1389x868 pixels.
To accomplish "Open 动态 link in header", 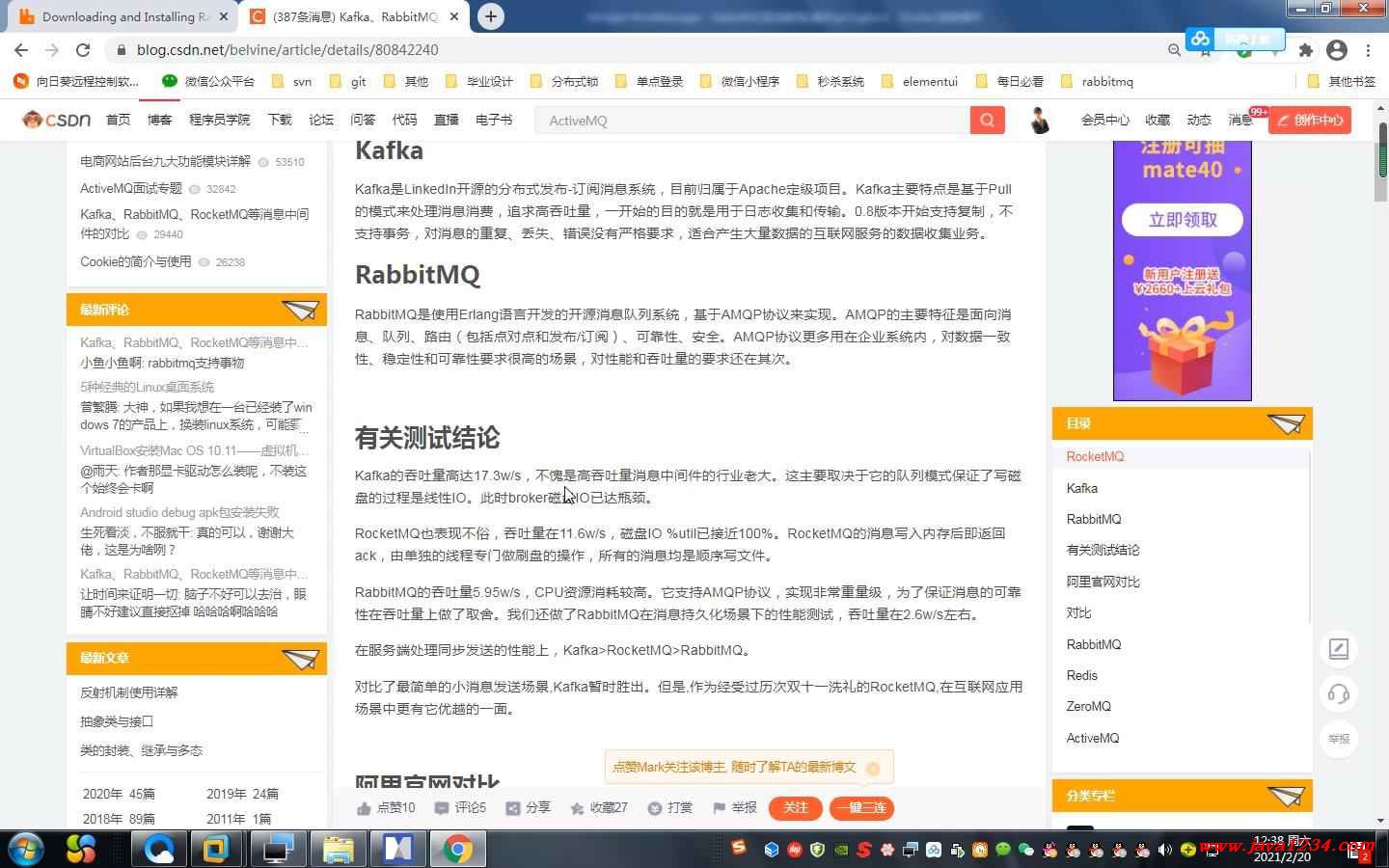I will click(1198, 120).
